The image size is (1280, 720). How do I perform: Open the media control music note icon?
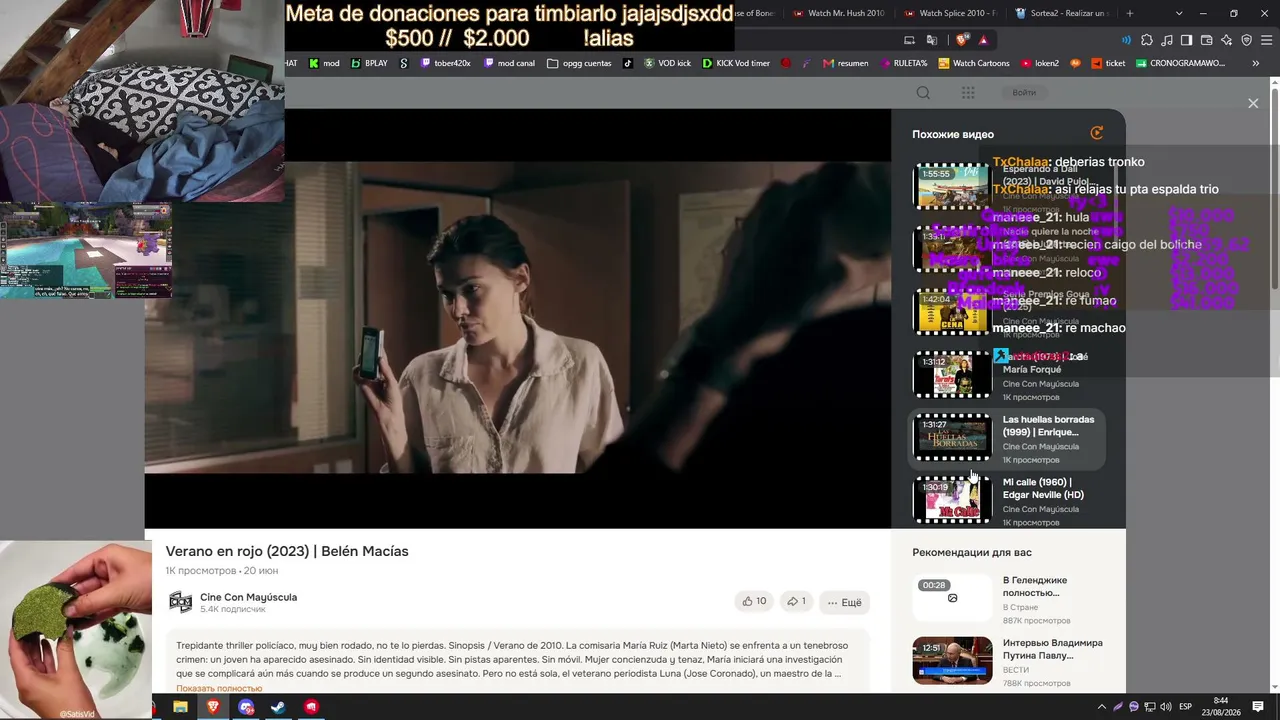coord(1167,40)
